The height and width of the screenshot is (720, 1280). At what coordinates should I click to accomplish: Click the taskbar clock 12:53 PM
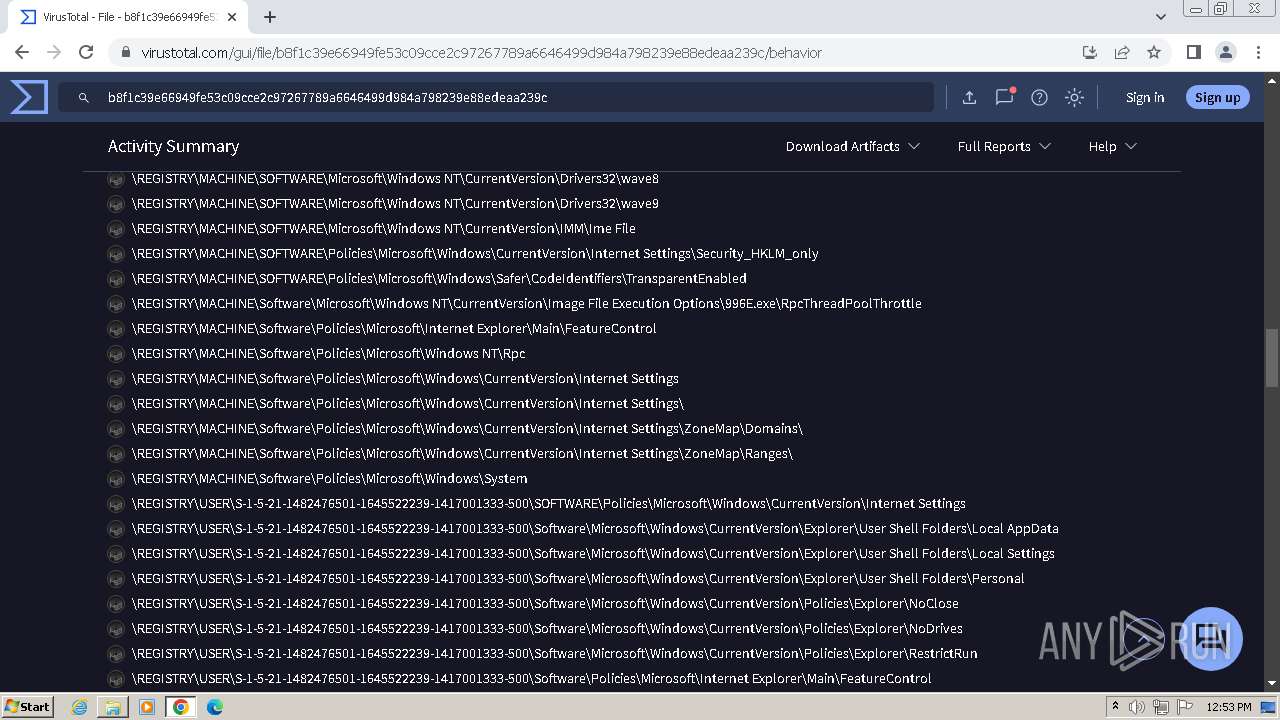point(1228,707)
